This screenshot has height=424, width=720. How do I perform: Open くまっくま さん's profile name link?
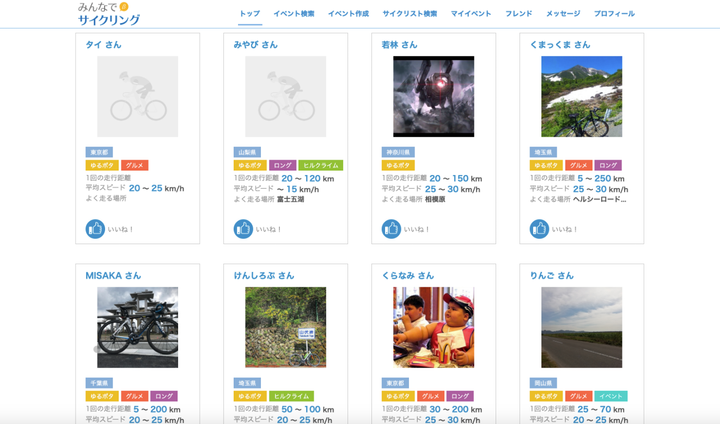pyautogui.click(x=560, y=45)
